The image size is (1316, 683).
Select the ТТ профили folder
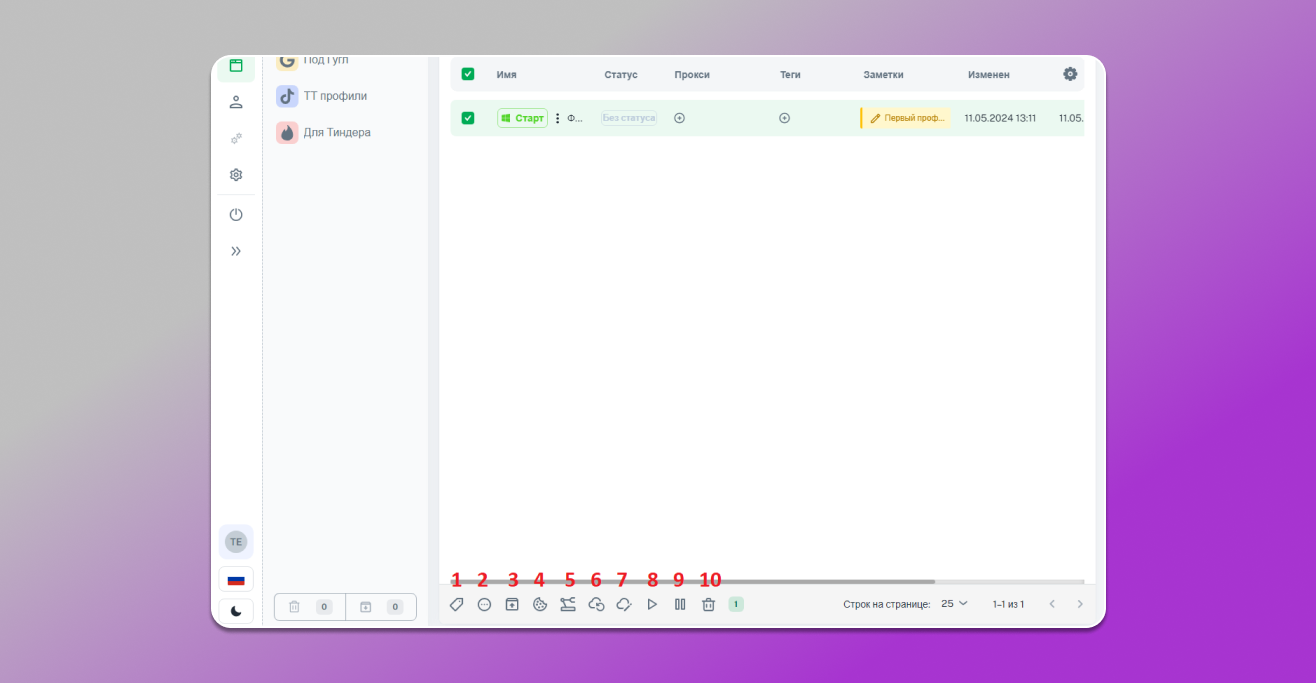point(334,96)
